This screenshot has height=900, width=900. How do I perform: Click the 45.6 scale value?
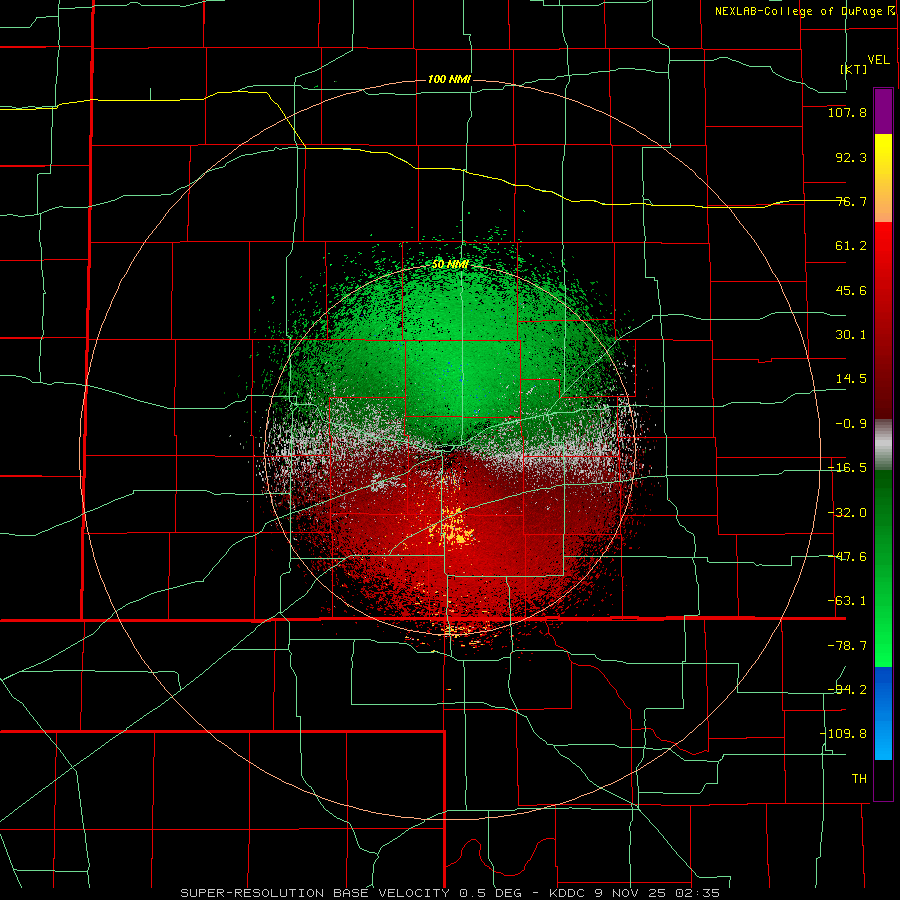pos(851,290)
